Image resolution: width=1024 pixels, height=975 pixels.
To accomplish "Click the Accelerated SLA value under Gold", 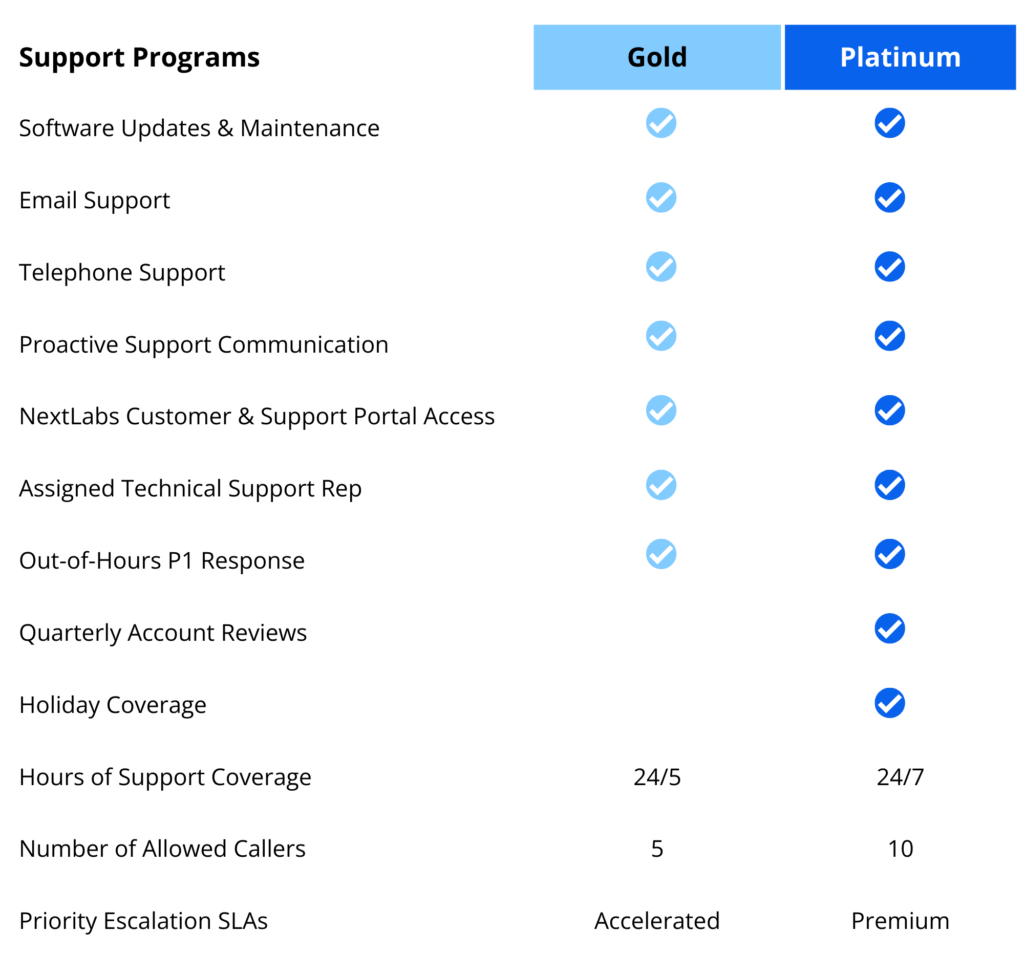I will [x=657, y=921].
